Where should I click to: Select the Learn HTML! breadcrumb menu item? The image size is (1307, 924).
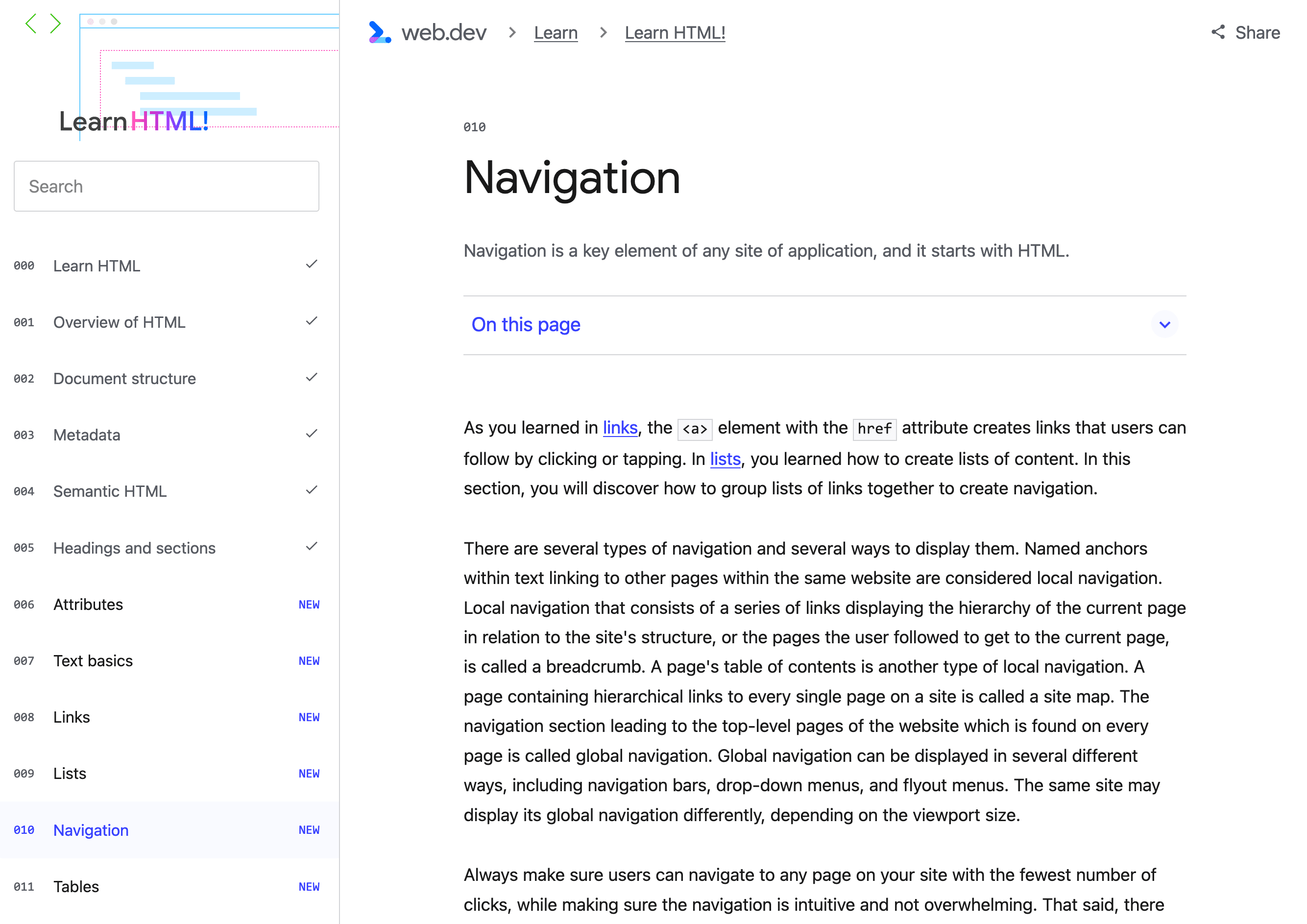tap(676, 33)
